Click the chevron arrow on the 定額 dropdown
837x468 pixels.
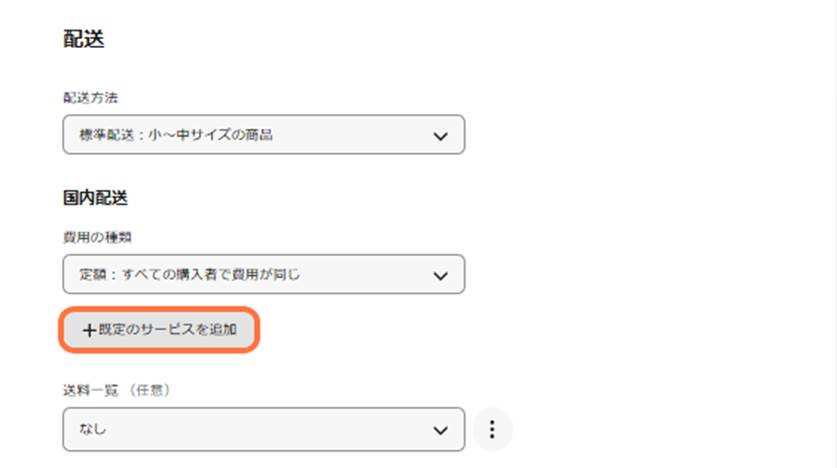click(440, 276)
